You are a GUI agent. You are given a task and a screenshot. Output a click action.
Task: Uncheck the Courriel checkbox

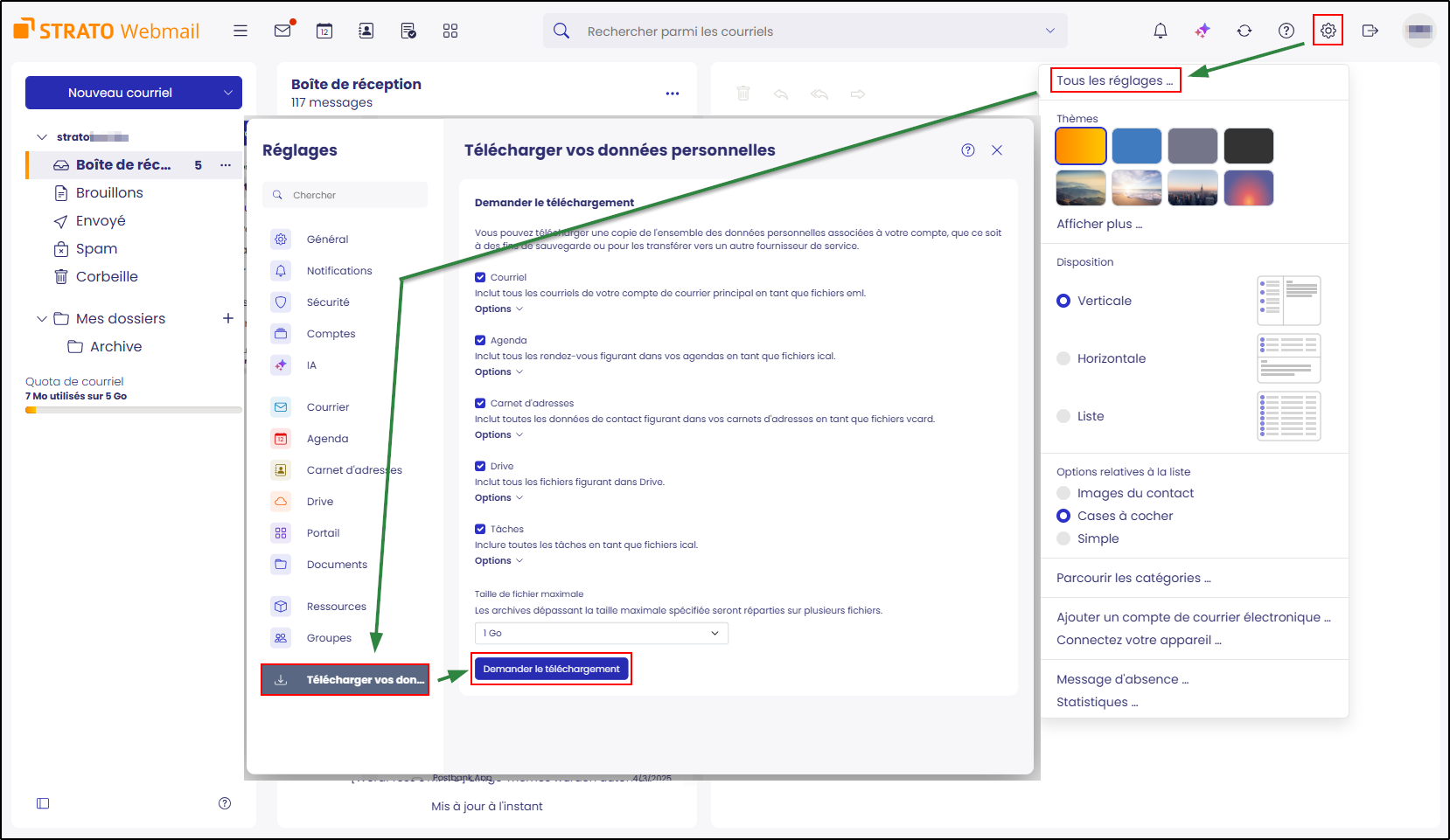coord(480,277)
